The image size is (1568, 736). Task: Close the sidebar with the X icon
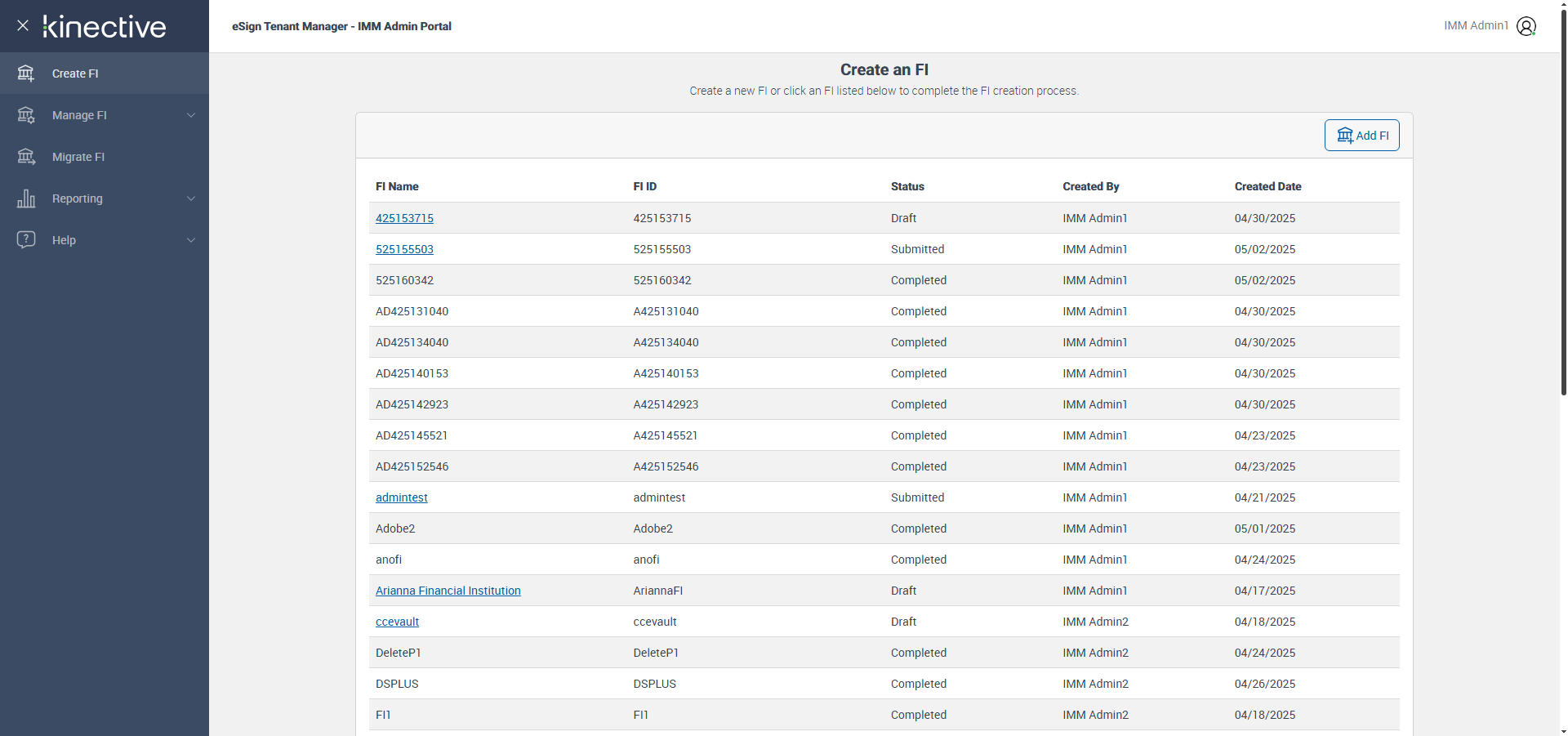tap(23, 25)
